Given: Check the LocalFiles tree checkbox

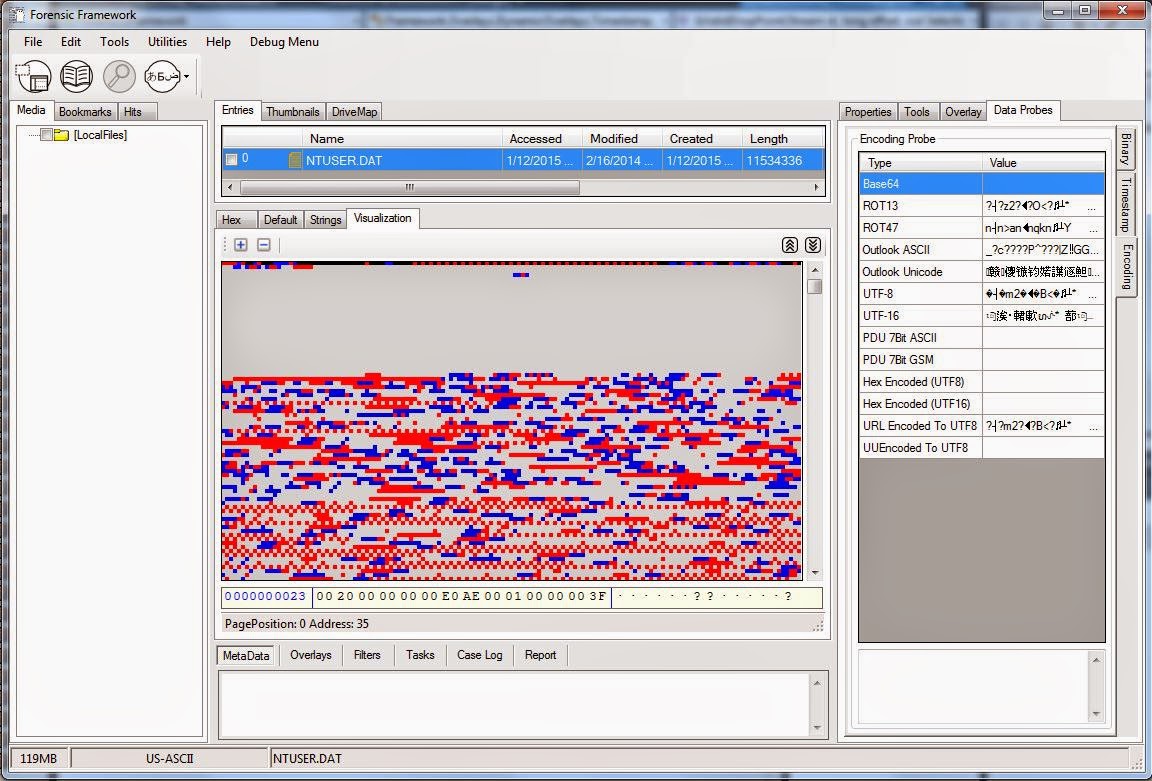Looking at the screenshot, I should coord(46,135).
